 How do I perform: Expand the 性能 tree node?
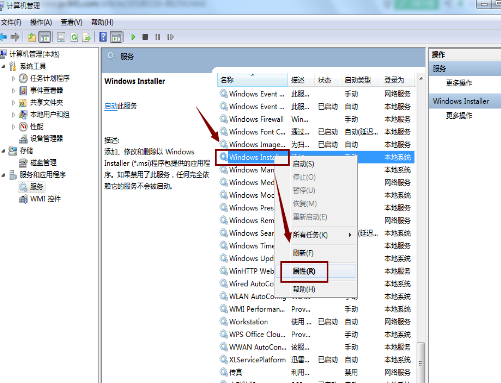(x=13, y=126)
